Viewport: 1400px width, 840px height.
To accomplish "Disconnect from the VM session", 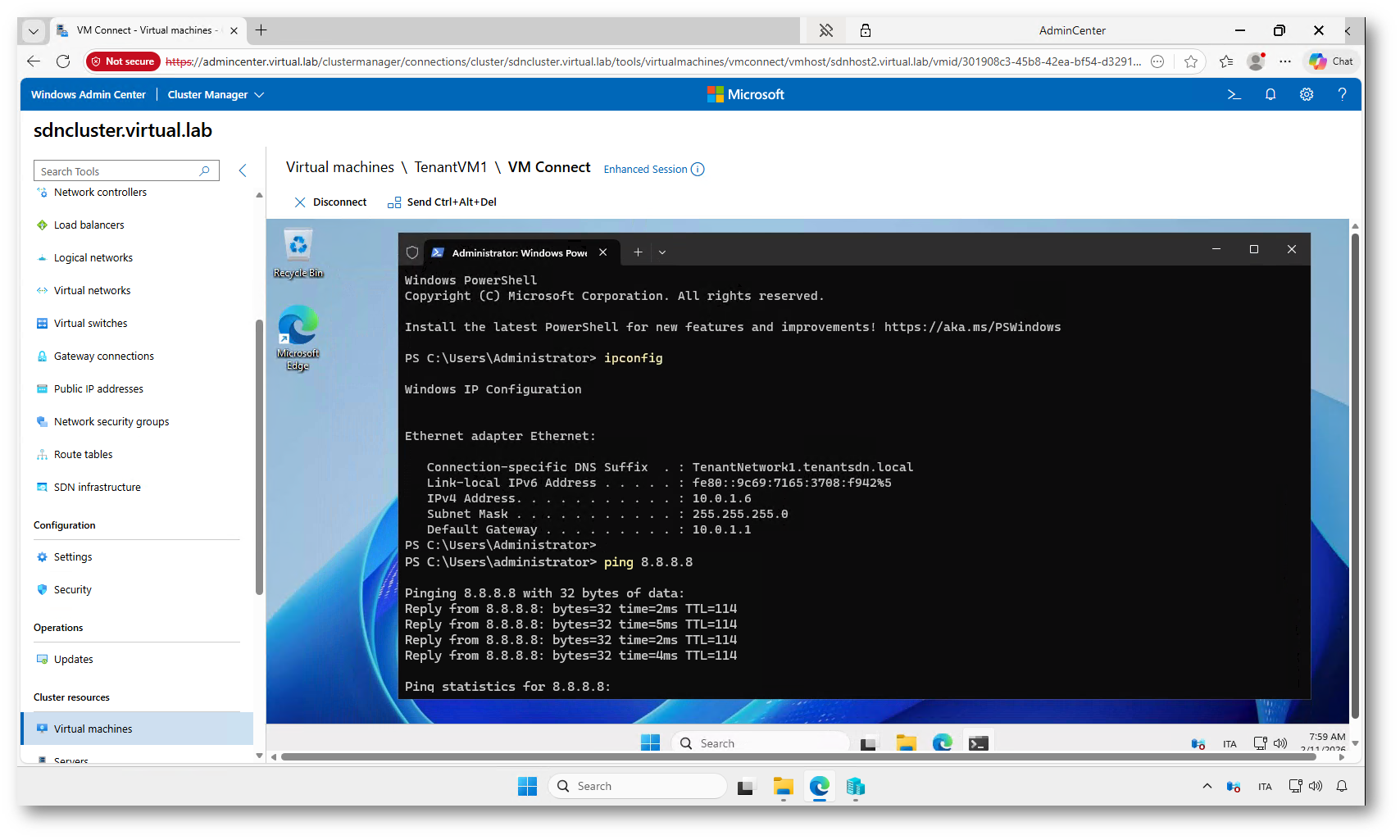I will click(x=331, y=202).
